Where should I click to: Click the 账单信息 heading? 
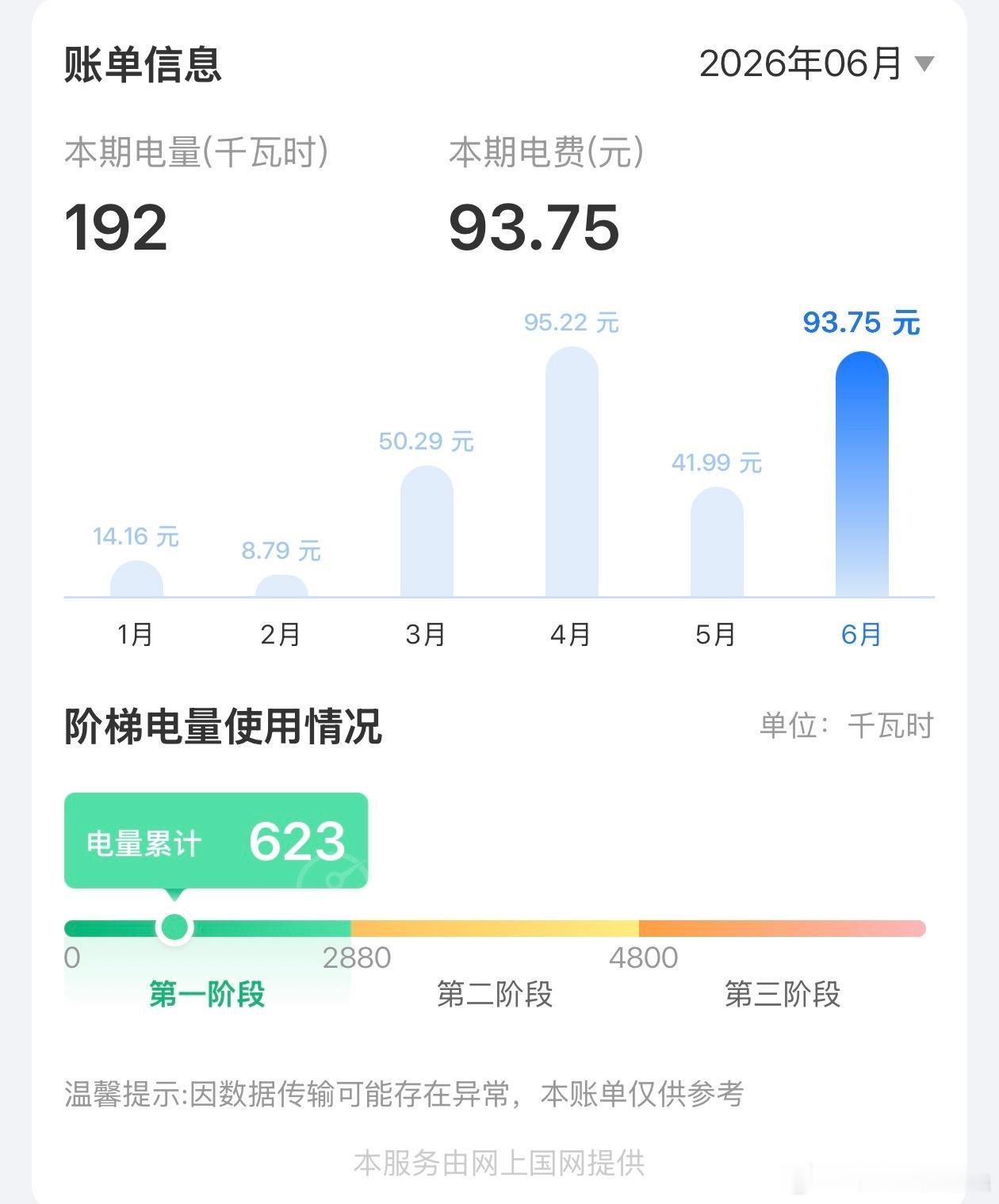point(143,64)
